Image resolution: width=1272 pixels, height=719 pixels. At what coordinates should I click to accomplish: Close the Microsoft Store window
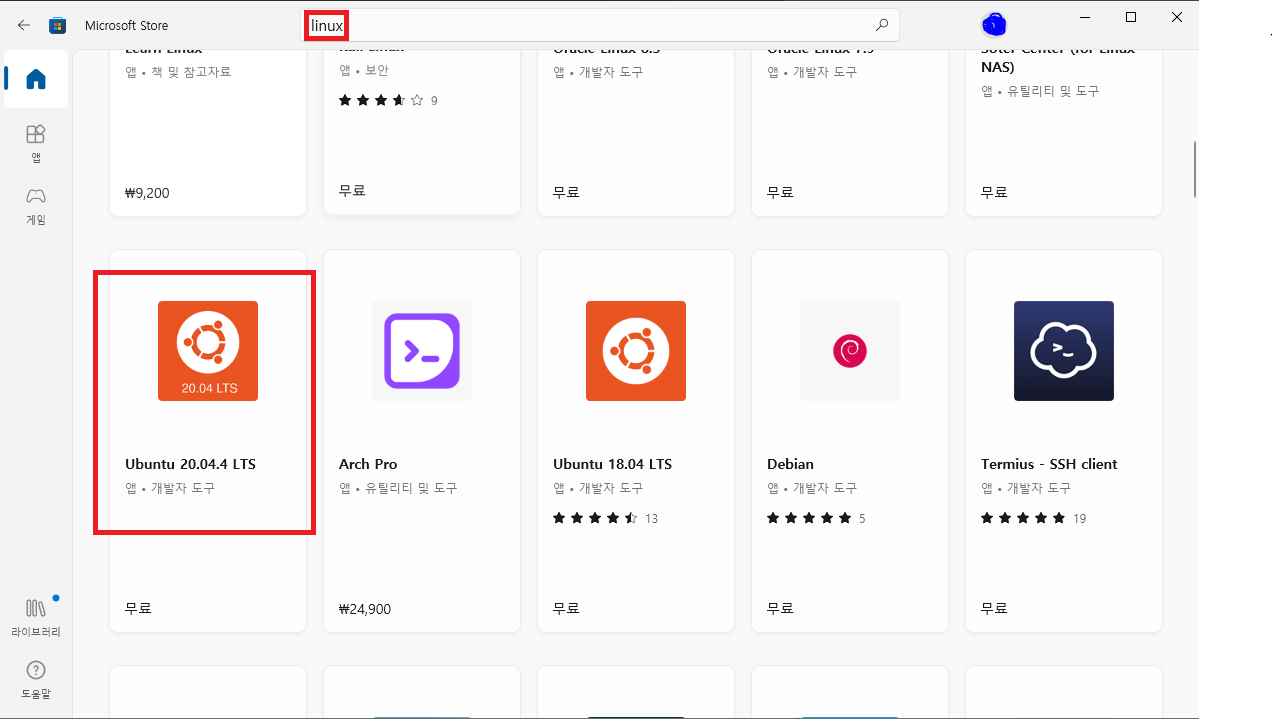pos(1177,17)
